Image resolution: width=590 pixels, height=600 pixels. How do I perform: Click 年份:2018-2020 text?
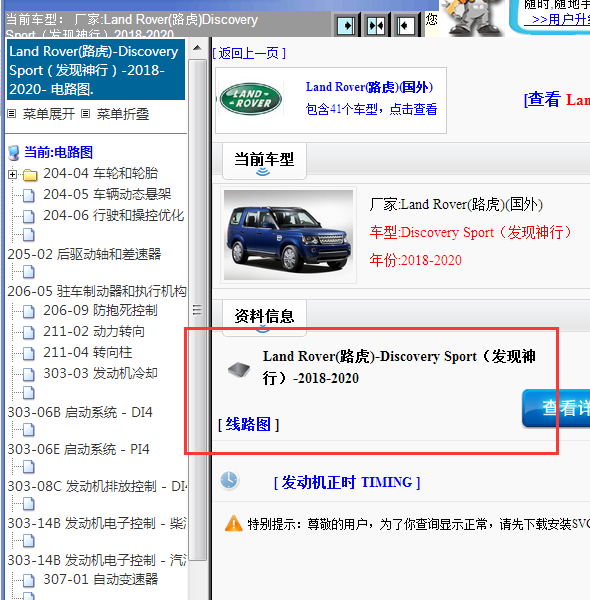pyautogui.click(x=416, y=261)
